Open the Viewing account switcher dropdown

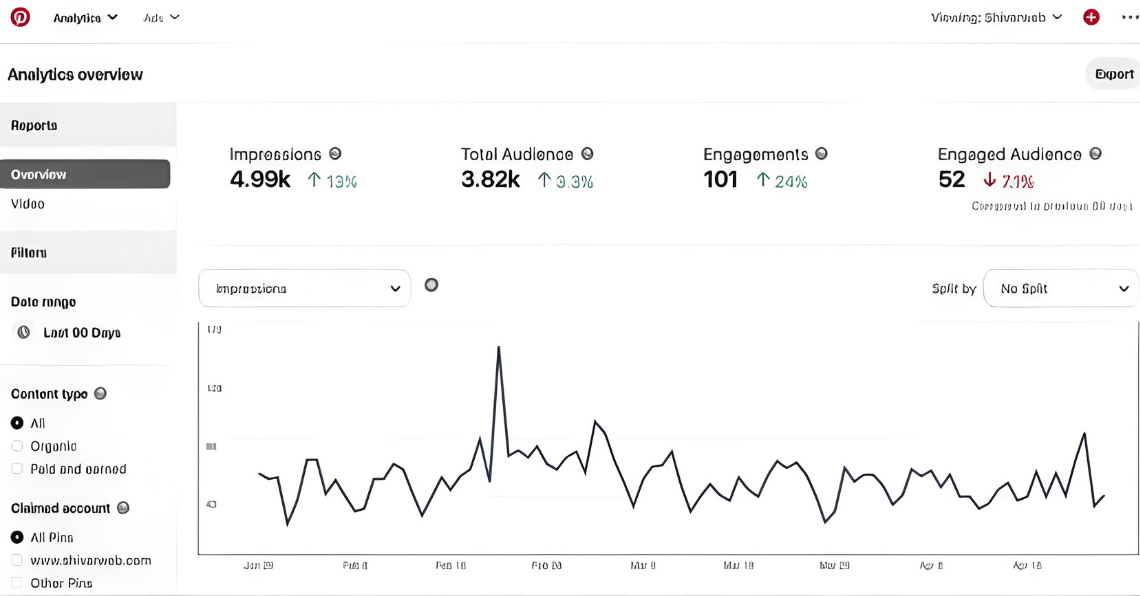coord(996,17)
